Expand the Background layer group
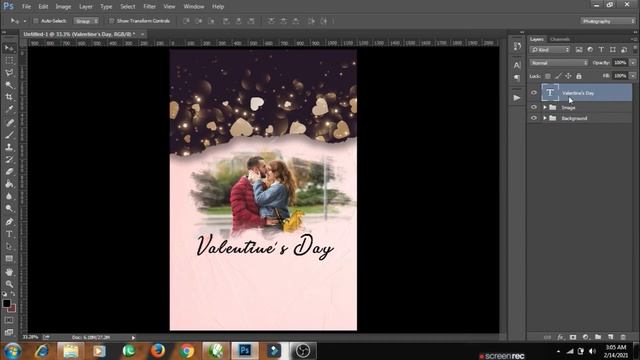The height and width of the screenshot is (360, 640). click(545, 118)
